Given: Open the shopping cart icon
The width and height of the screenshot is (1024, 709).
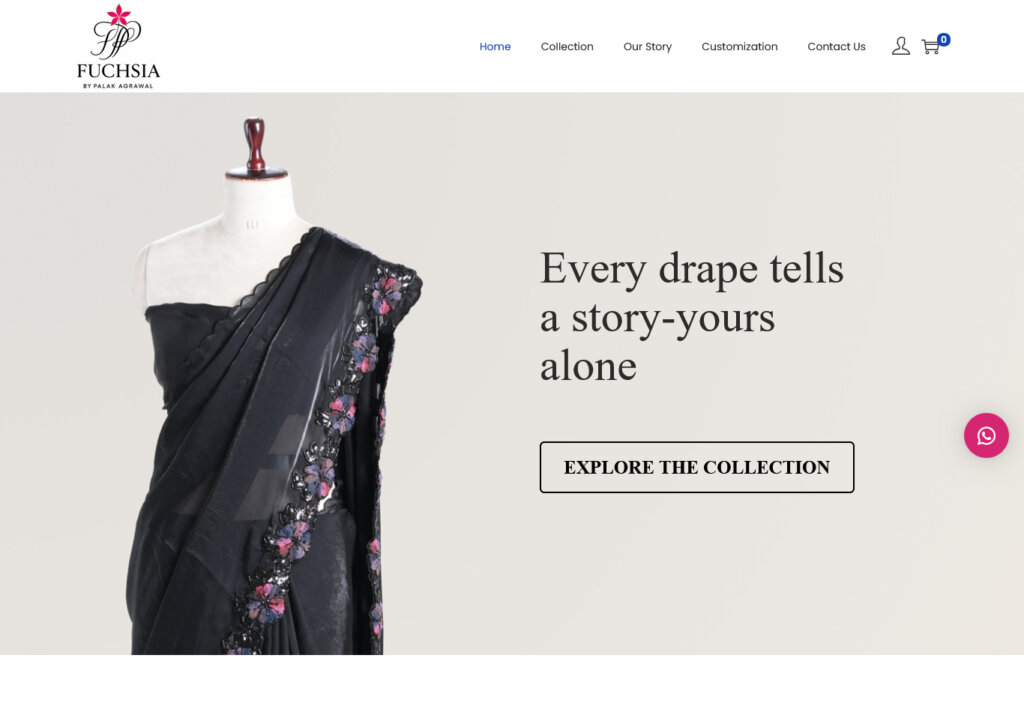Looking at the screenshot, I should coord(930,47).
